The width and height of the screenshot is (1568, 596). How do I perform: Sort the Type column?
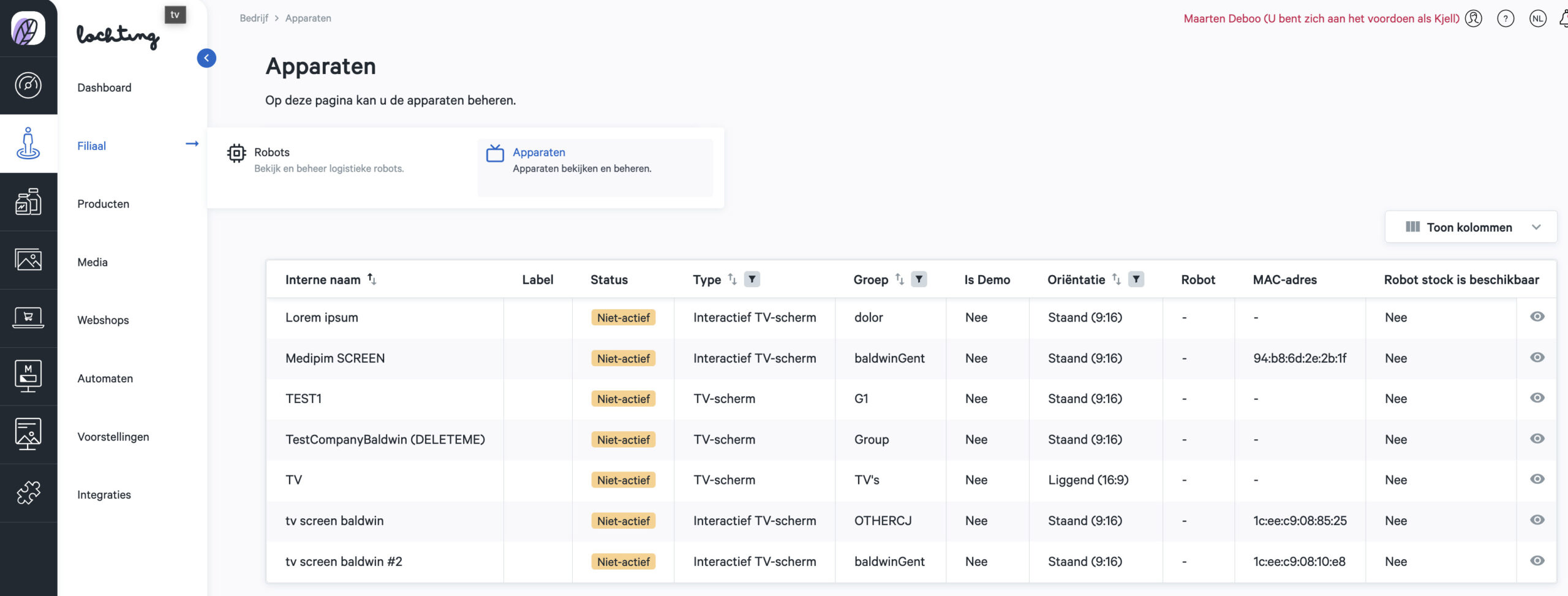[732, 279]
